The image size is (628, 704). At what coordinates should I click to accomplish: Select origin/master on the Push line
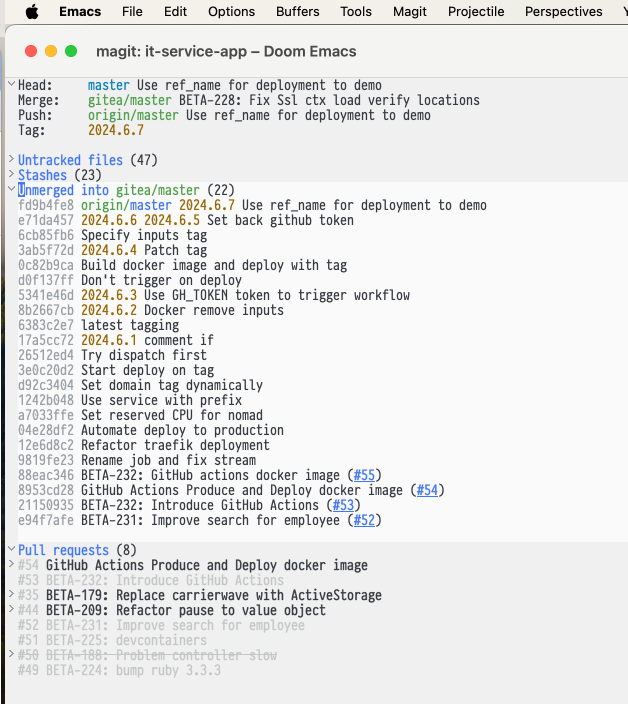[133, 115]
